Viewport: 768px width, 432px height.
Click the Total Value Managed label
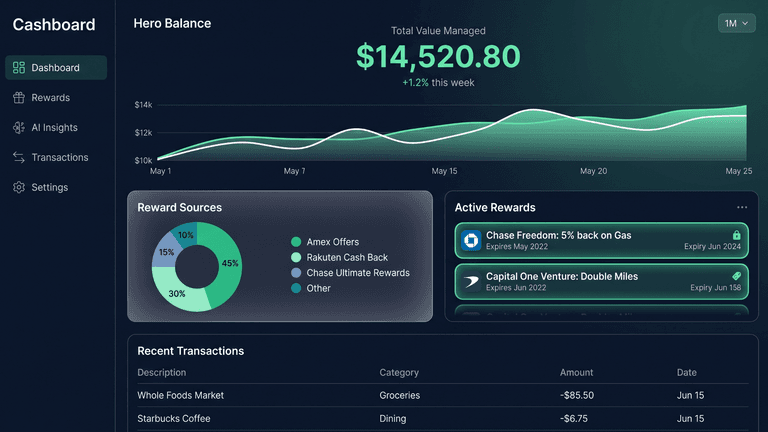point(438,30)
